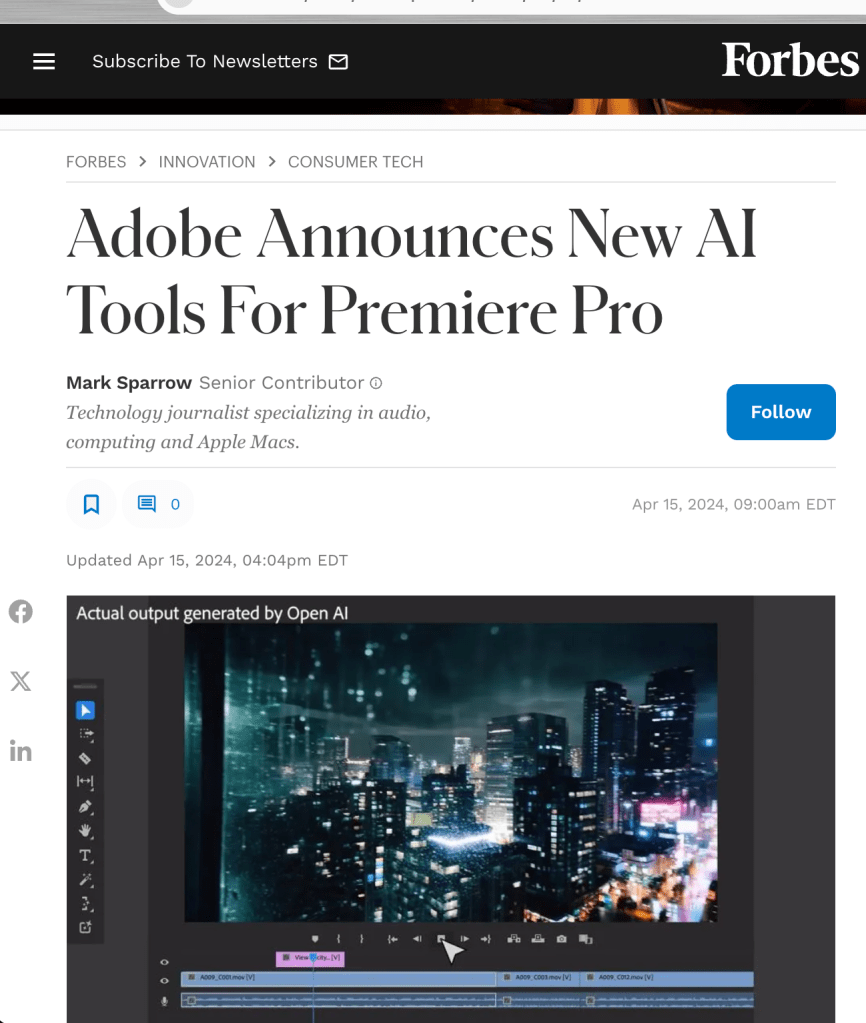Open Subscribe To Newsletters link

point(205,61)
